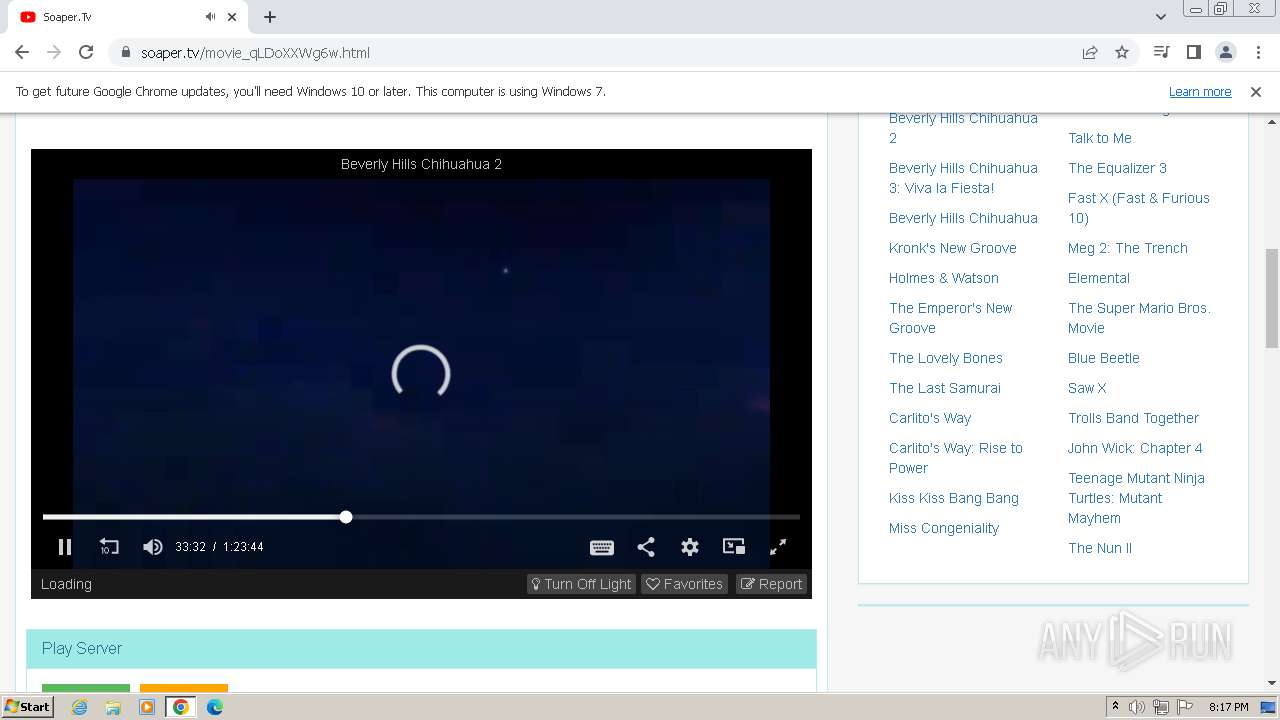Image resolution: width=1280 pixels, height=720 pixels.
Task: Enter fullscreen on the video player
Action: [778, 547]
